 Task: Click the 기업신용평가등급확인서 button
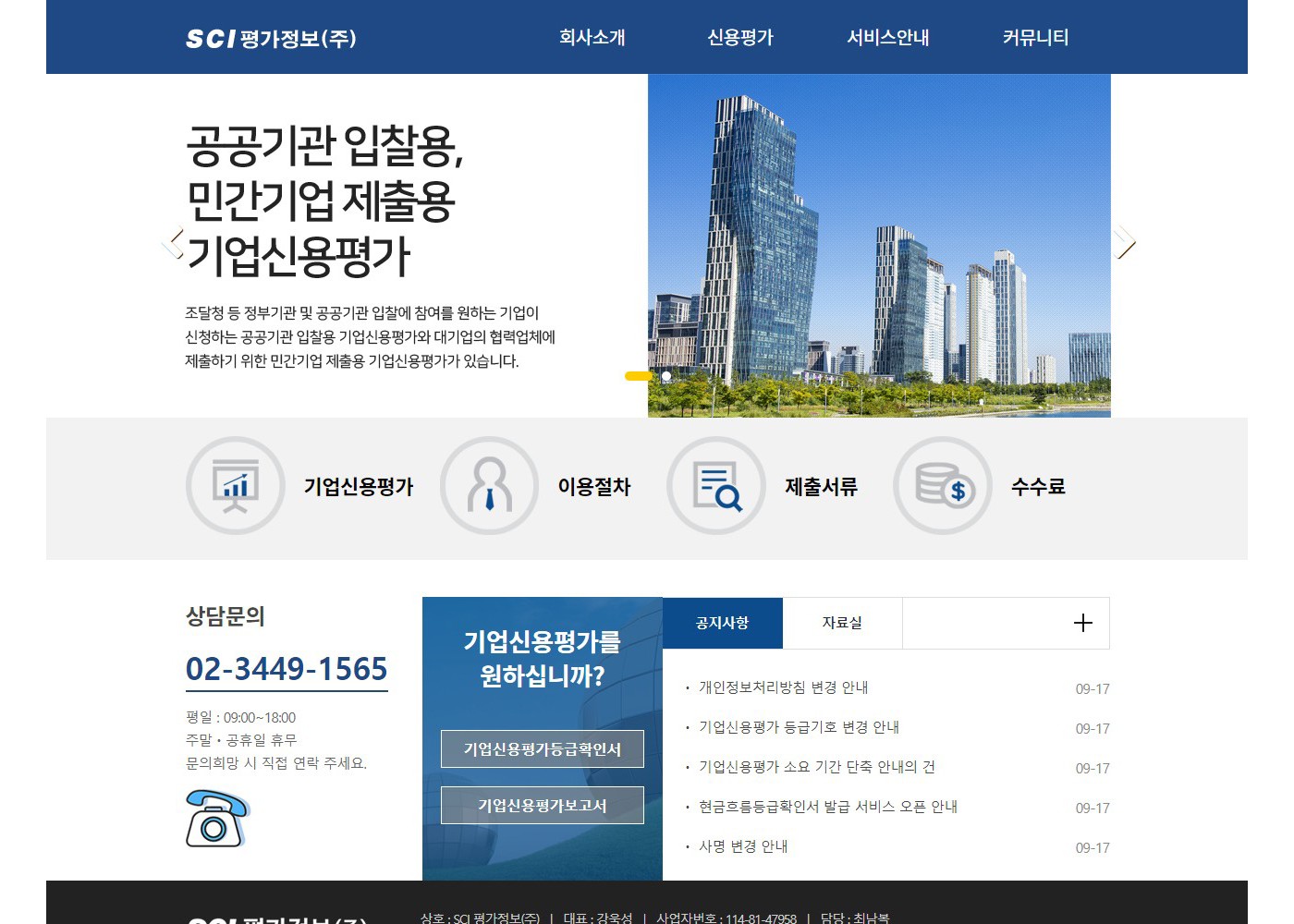[x=542, y=749]
